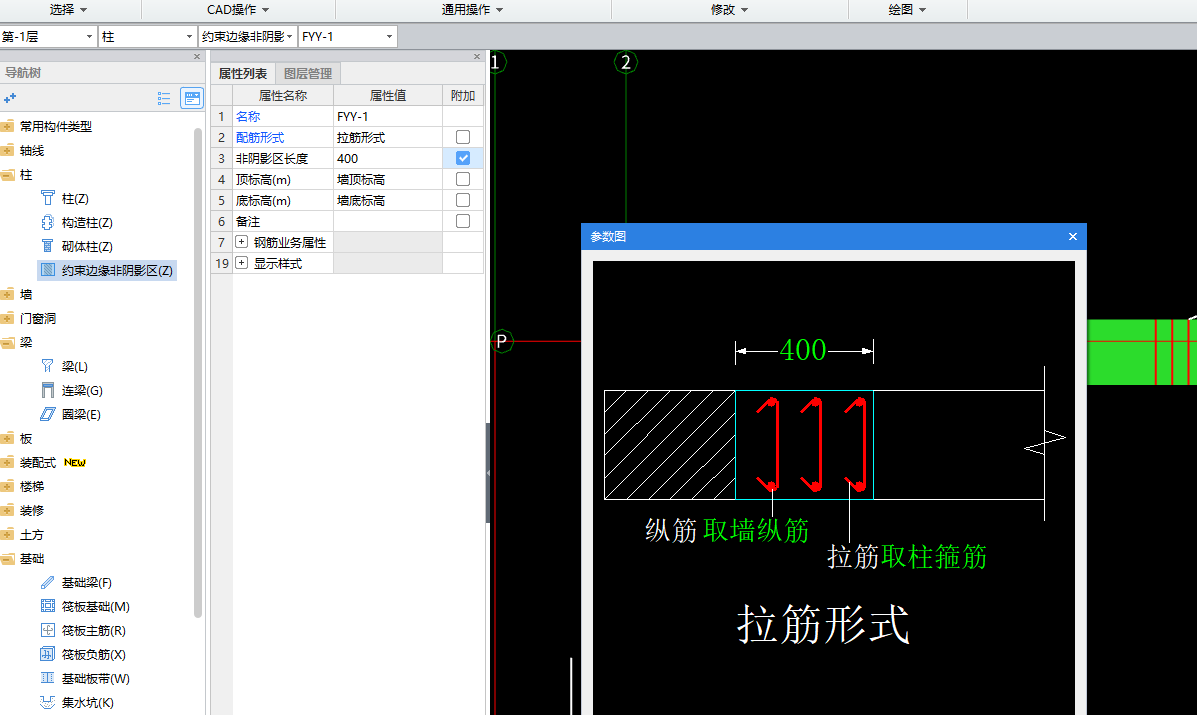Viewport: 1197px width, 715px height.
Task: Toggle 附加 checkbox for 配筋形式 row
Action: 463,137
